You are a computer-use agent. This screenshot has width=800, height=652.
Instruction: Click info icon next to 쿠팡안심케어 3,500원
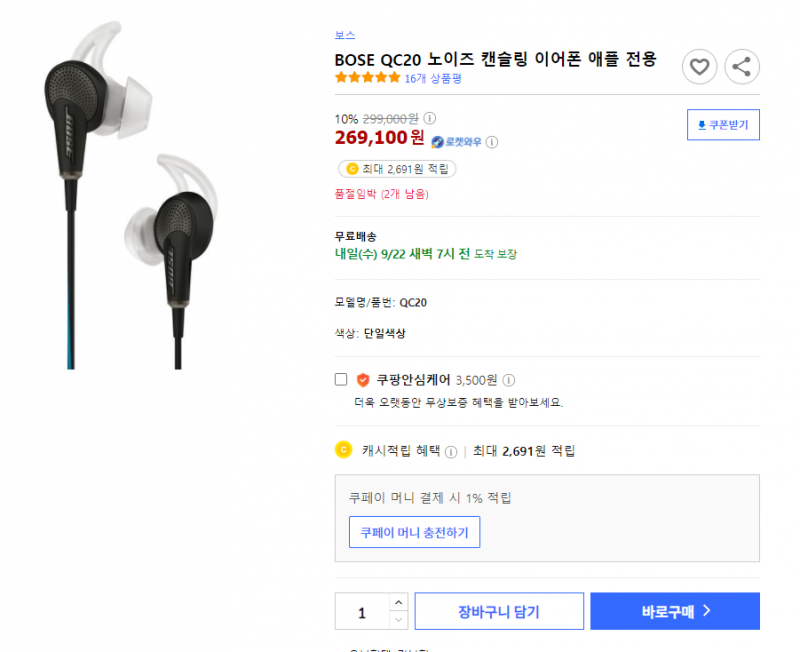click(x=509, y=380)
